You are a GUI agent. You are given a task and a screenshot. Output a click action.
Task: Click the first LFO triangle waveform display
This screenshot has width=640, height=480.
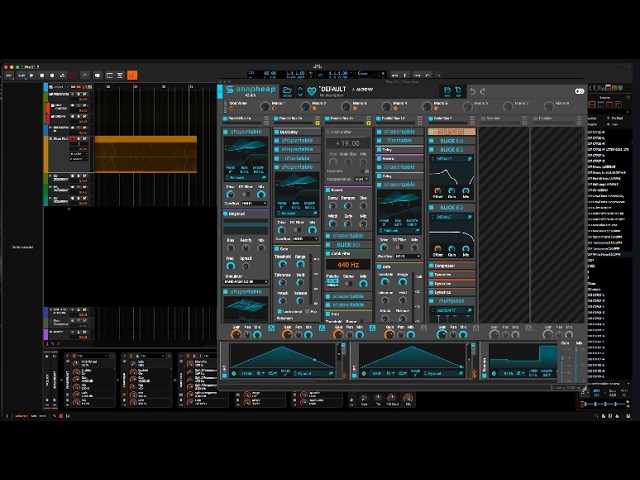pyautogui.click(x=282, y=356)
